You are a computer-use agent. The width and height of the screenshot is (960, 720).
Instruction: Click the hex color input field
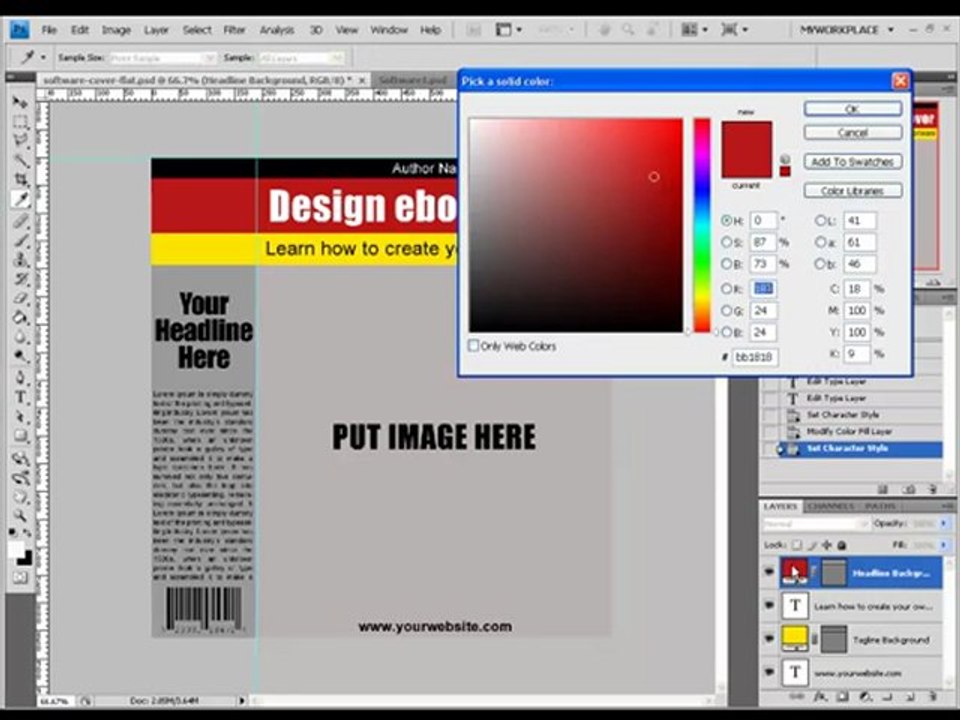[x=755, y=356]
